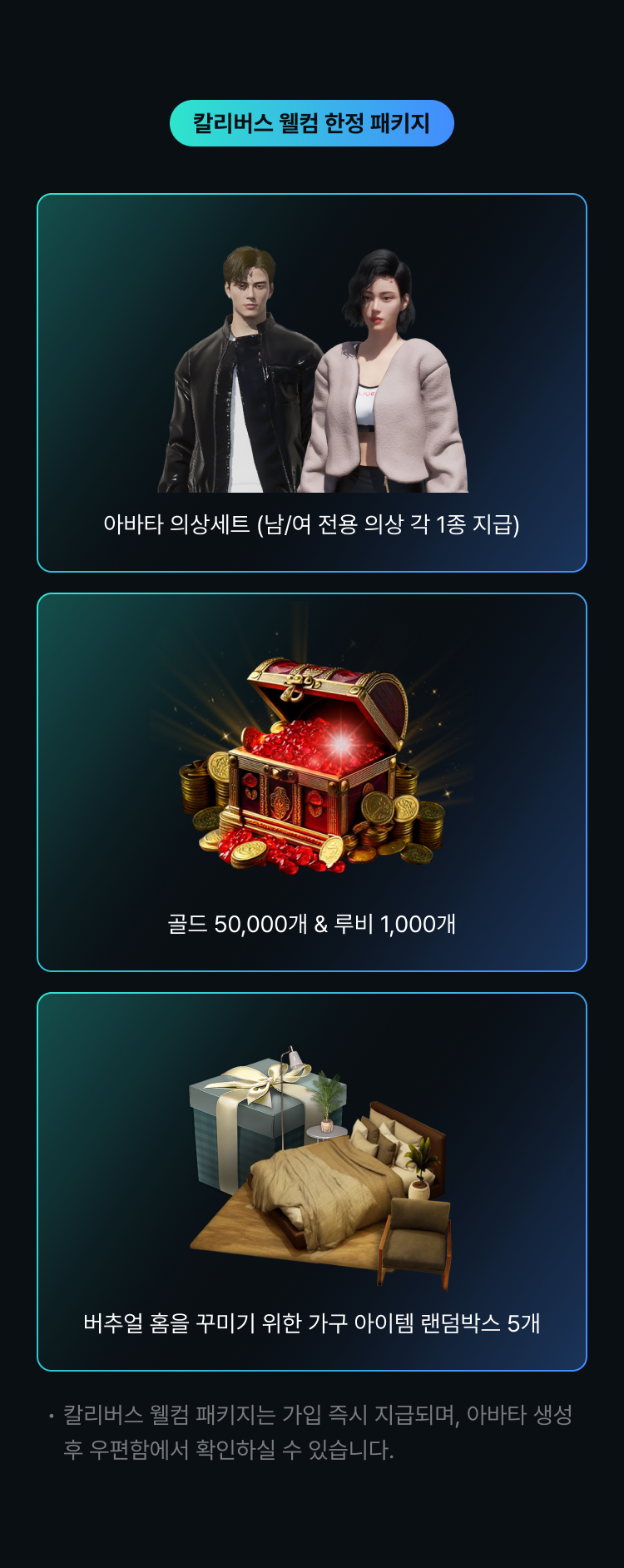
Task: Click the 칼리버스 웰컴 한정 패키지 badge
Action: click(312, 123)
